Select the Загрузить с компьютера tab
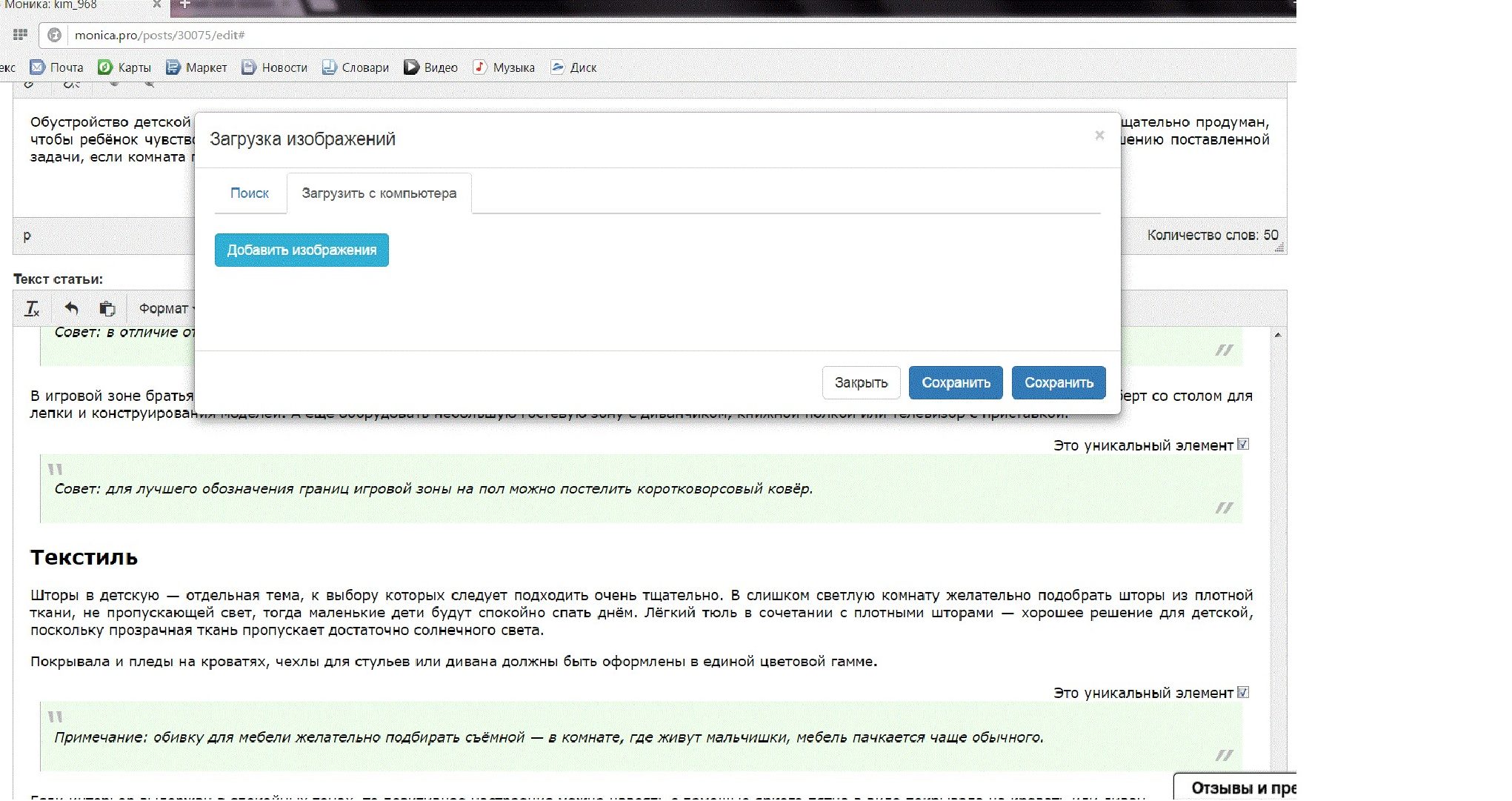Viewport: 1512px width, 801px height. point(379,193)
